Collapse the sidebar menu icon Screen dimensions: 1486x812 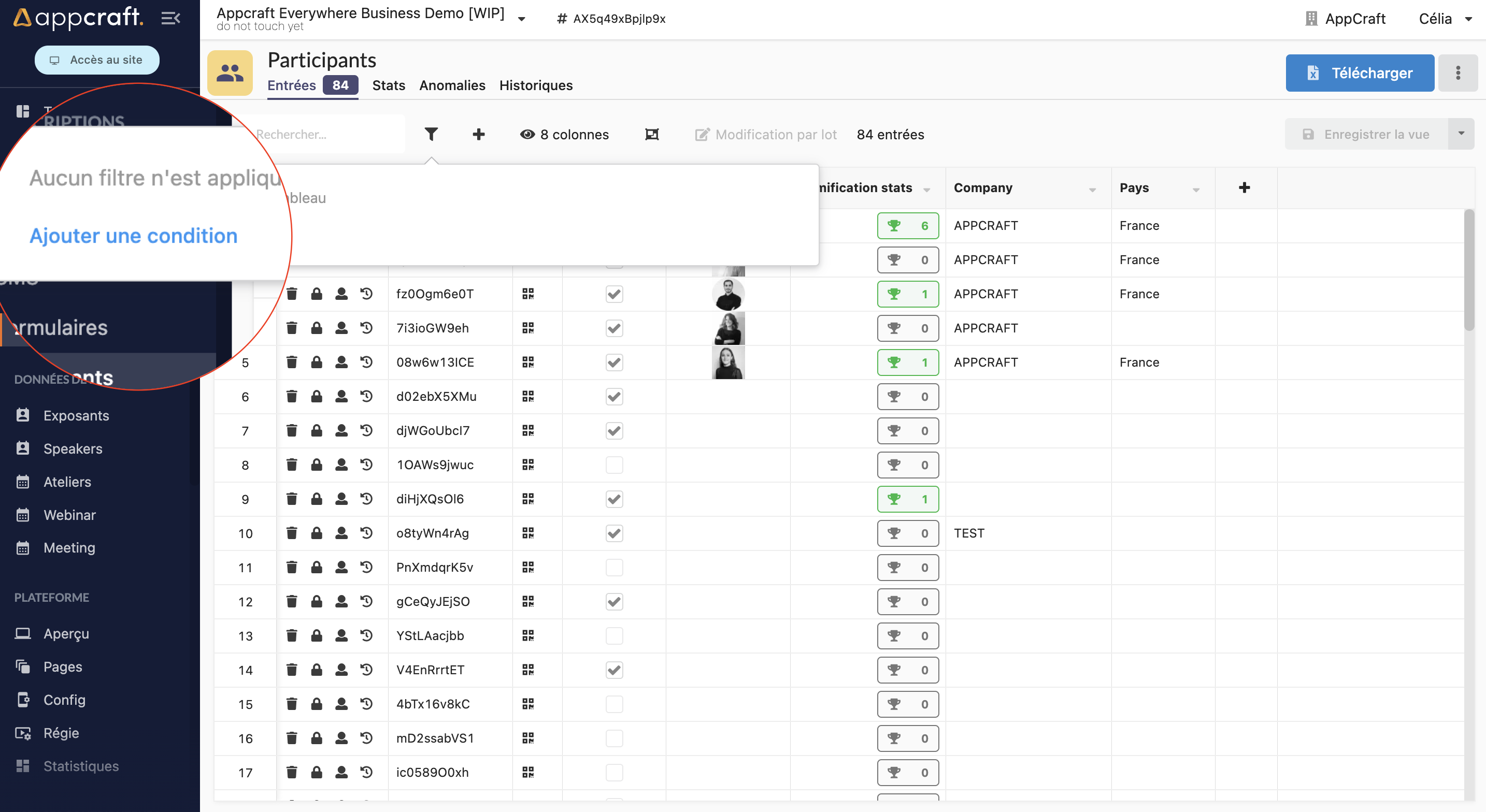[171, 19]
